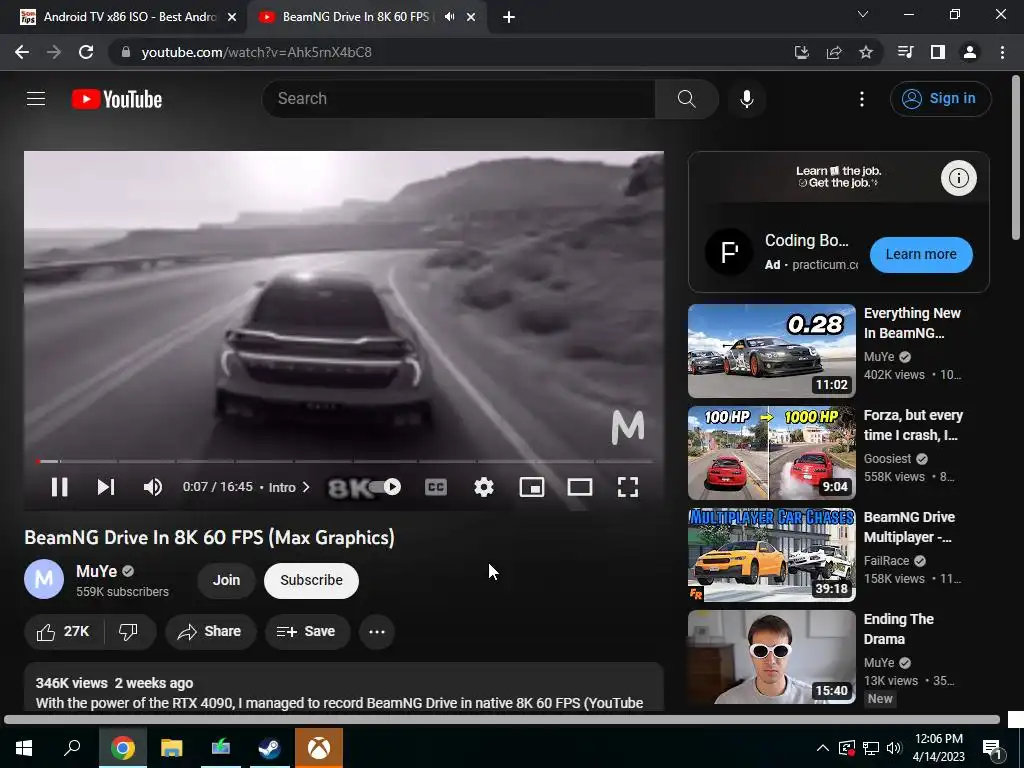Open the Chrome profile icon

point(970,52)
